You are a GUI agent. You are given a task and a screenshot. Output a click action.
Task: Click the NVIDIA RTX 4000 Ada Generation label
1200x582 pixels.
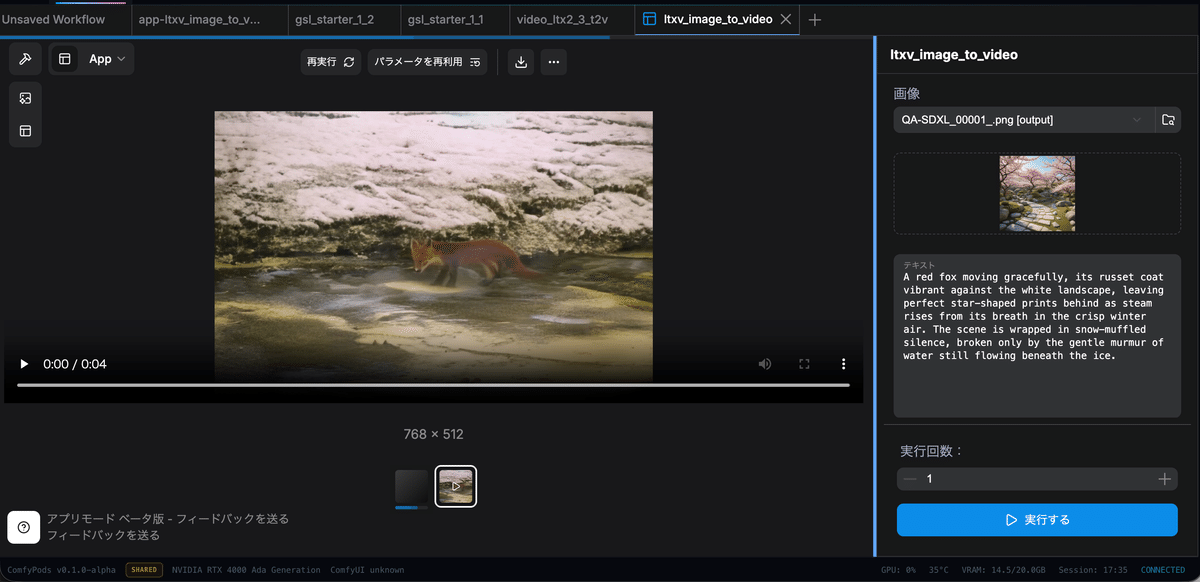point(246,570)
